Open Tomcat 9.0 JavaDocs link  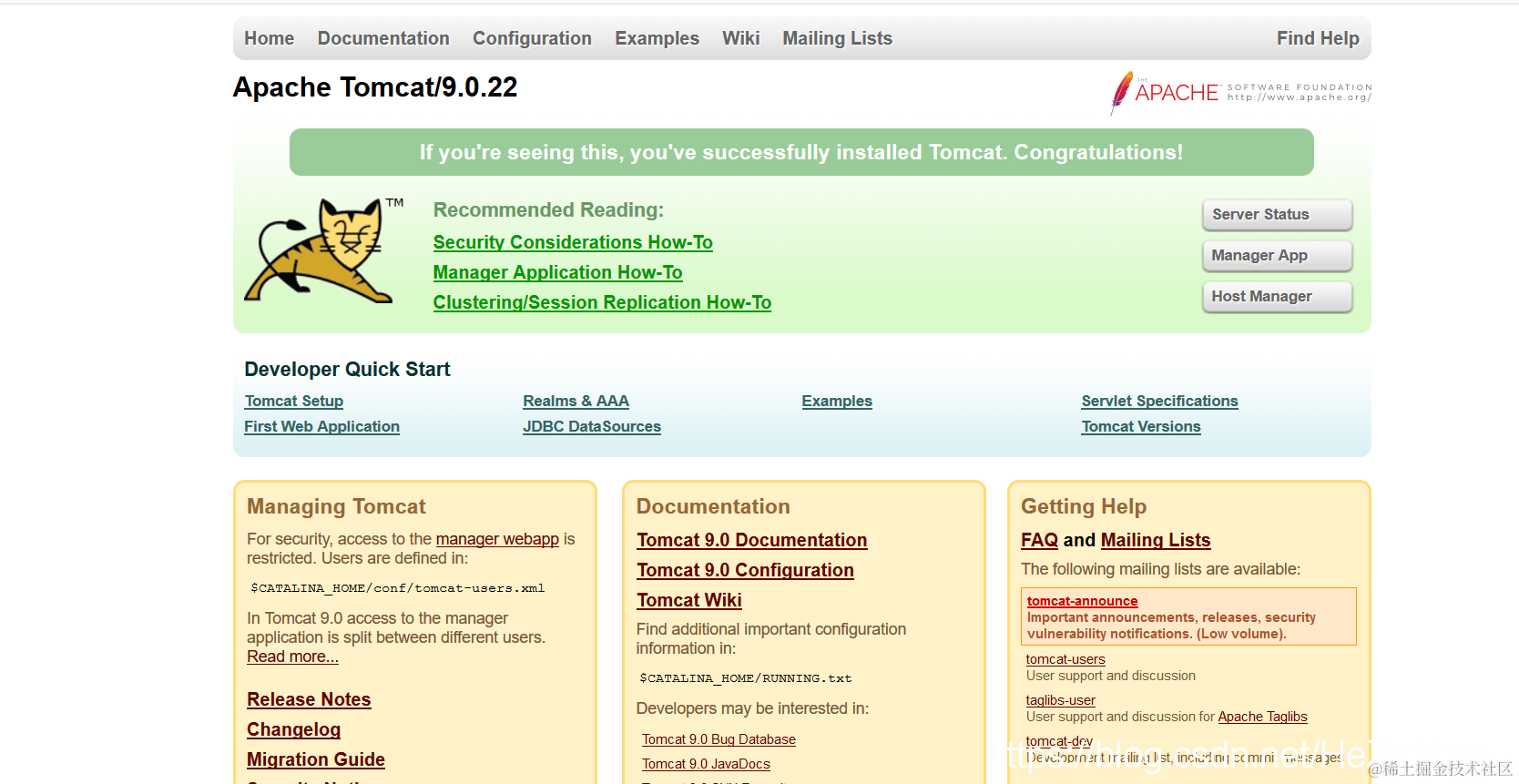pyautogui.click(x=706, y=764)
